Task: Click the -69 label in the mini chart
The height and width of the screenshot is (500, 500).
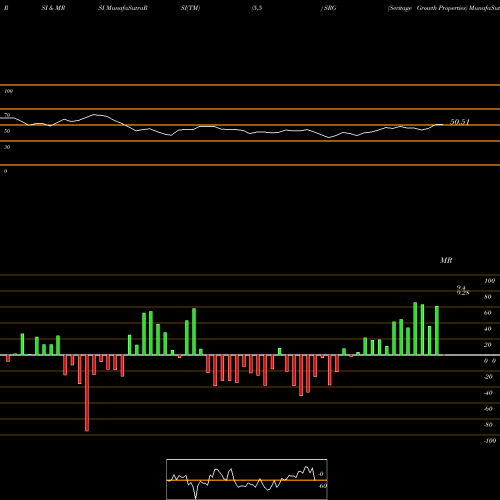Action: [322, 486]
